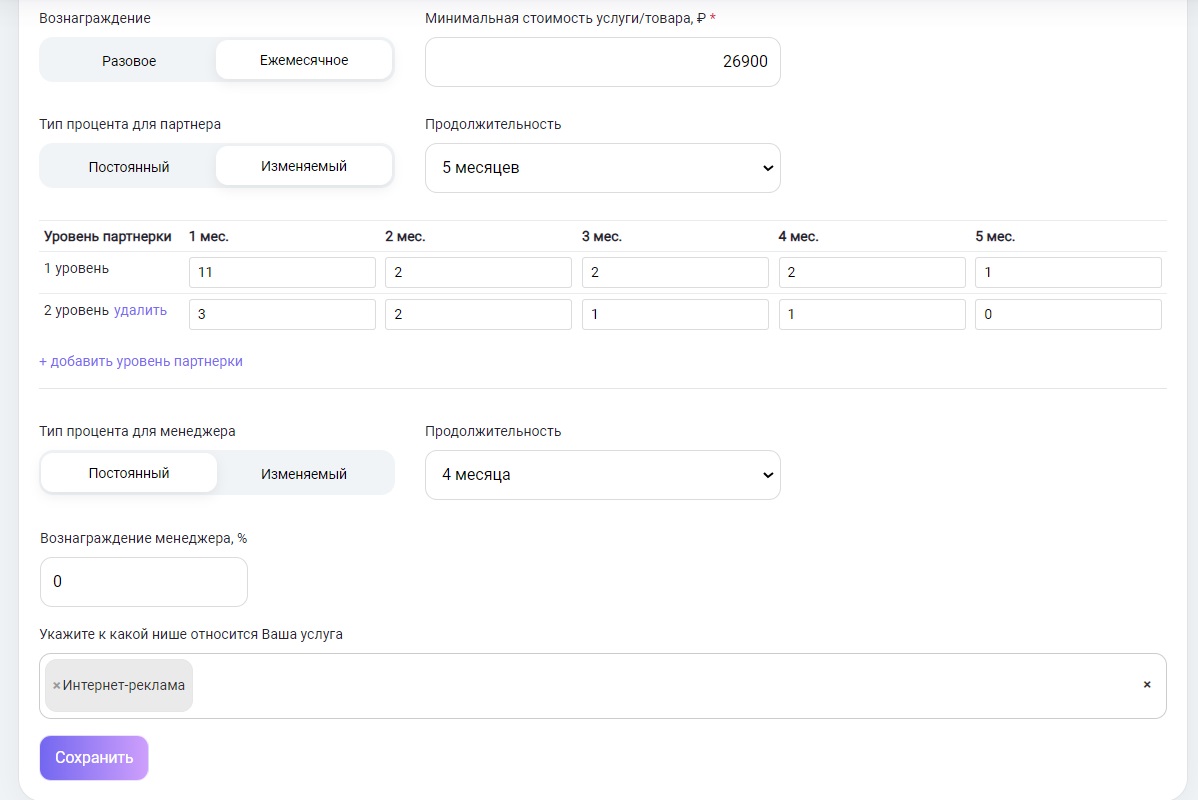This screenshot has height=800, width=1198.
Task: Choose Постоянный for manager percent type
Action: pos(129,474)
